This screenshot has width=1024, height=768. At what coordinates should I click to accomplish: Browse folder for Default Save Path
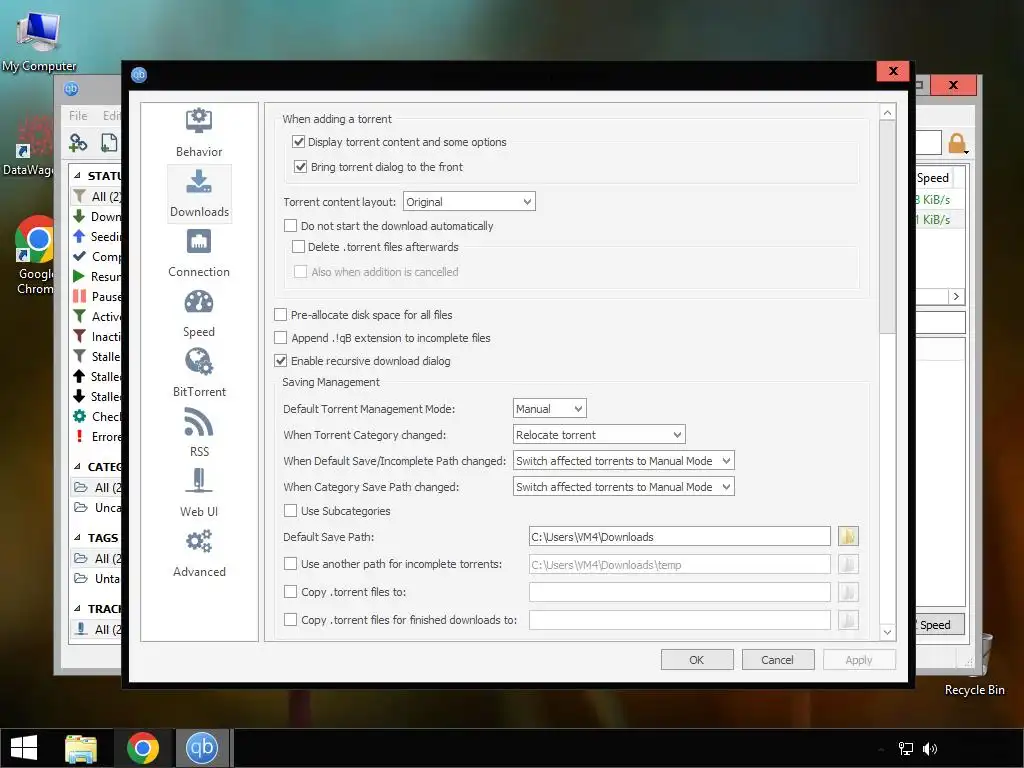click(x=848, y=536)
